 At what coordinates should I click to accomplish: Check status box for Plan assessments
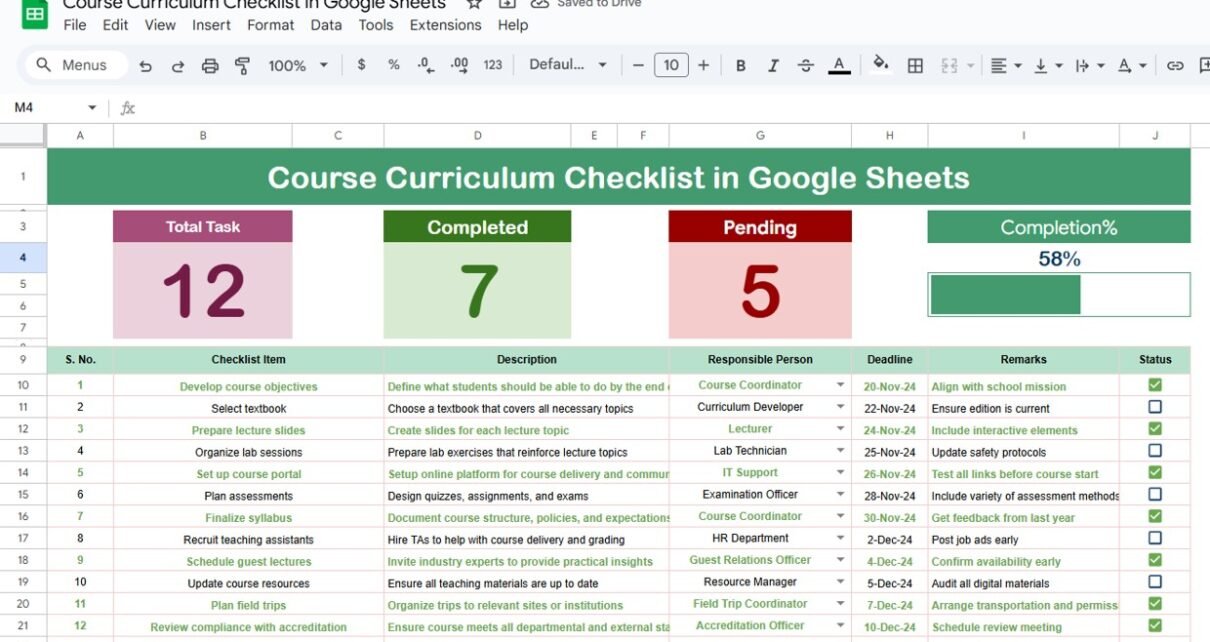tap(1155, 494)
